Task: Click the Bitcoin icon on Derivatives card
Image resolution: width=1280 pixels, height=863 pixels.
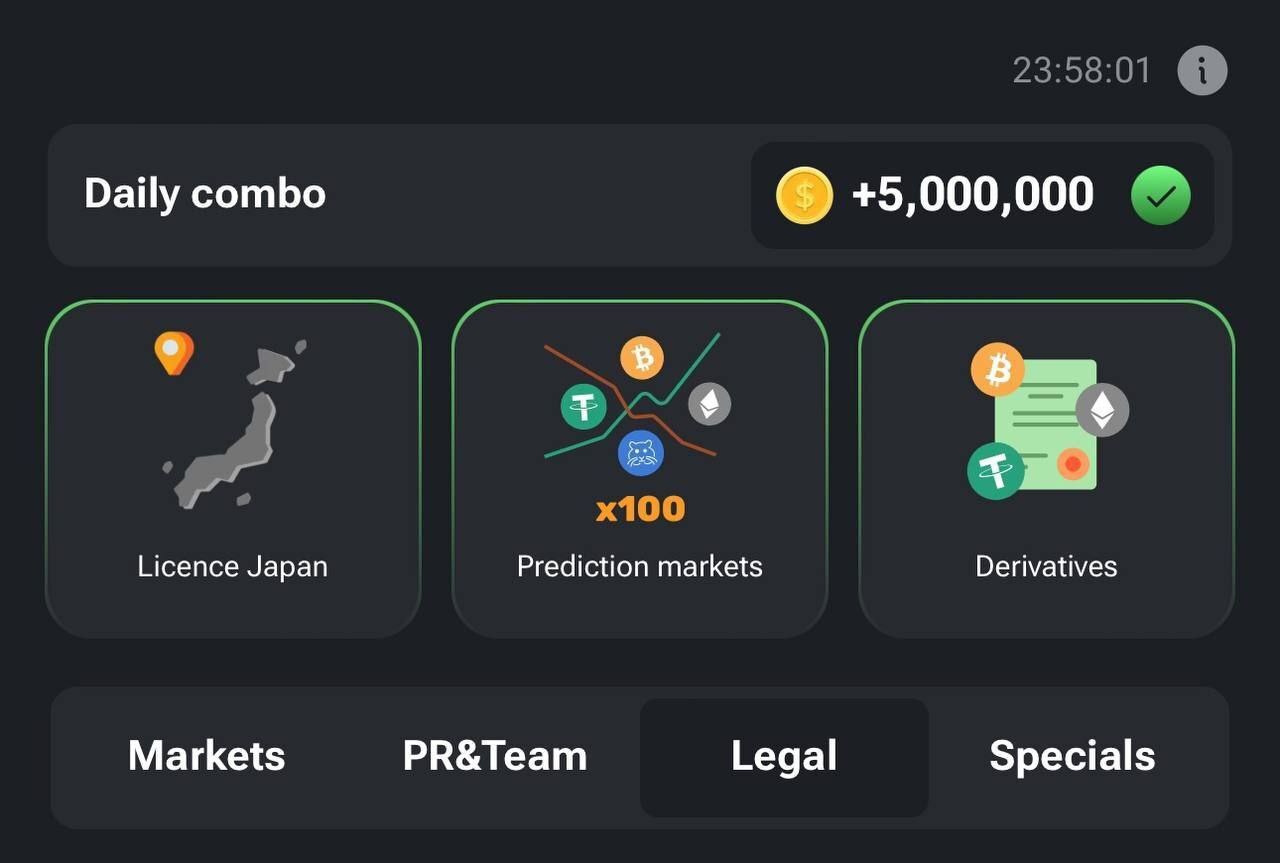Action: click(997, 371)
